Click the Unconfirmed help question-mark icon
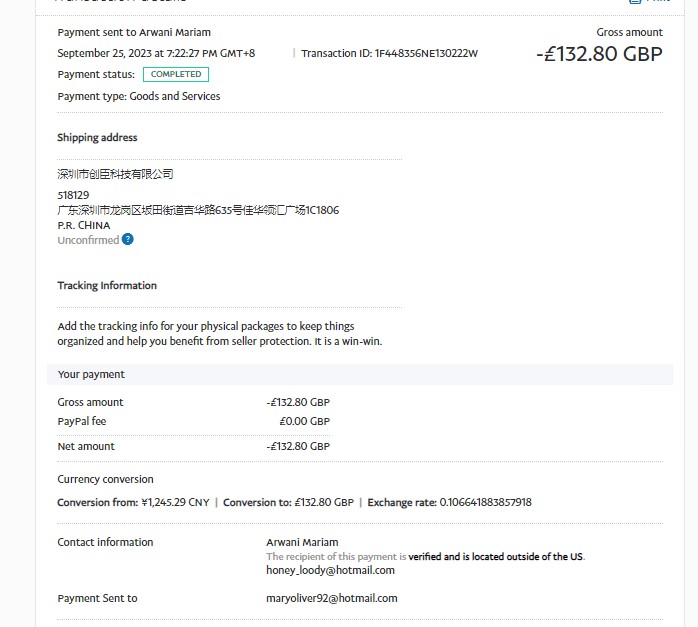The height and width of the screenshot is (627, 698). (x=128, y=240)
